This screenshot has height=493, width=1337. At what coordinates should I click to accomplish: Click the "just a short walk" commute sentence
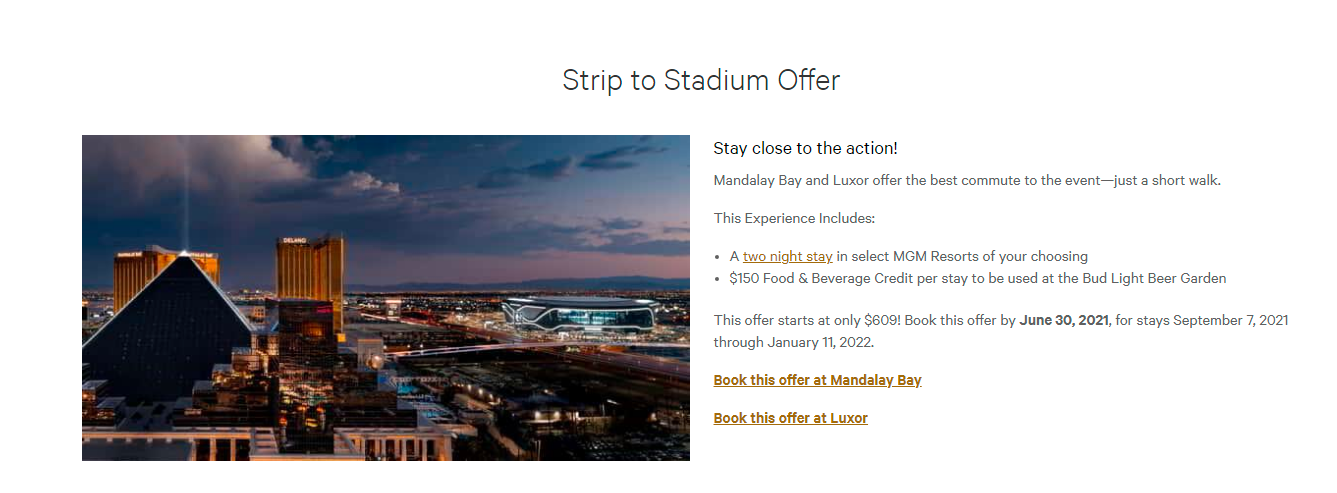click(1160, 181)
